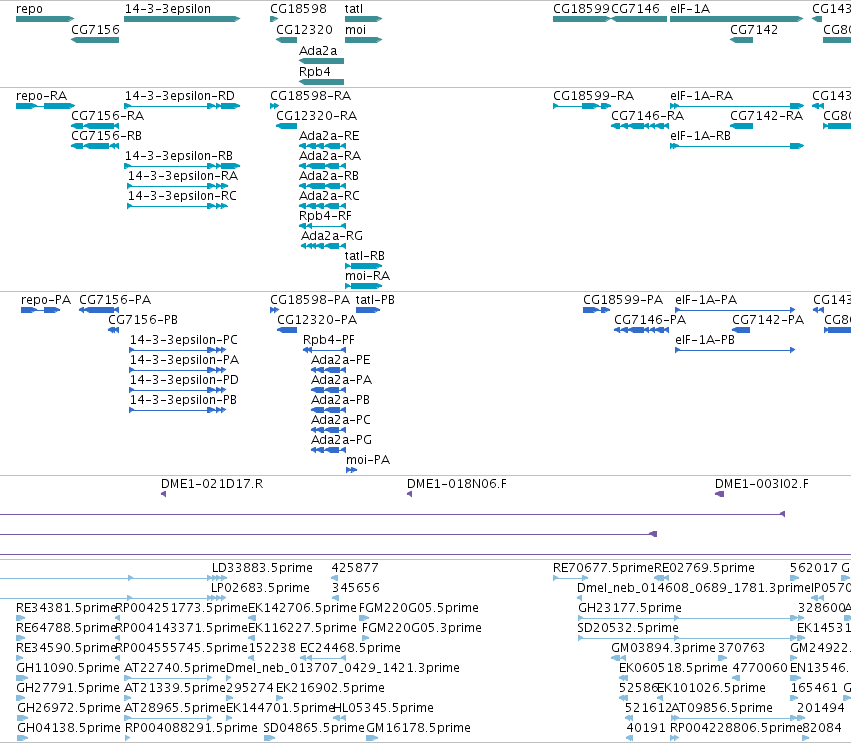Select the GM16178.5prime EST label
The image size is (851, 743).
[x=418, y=728]
